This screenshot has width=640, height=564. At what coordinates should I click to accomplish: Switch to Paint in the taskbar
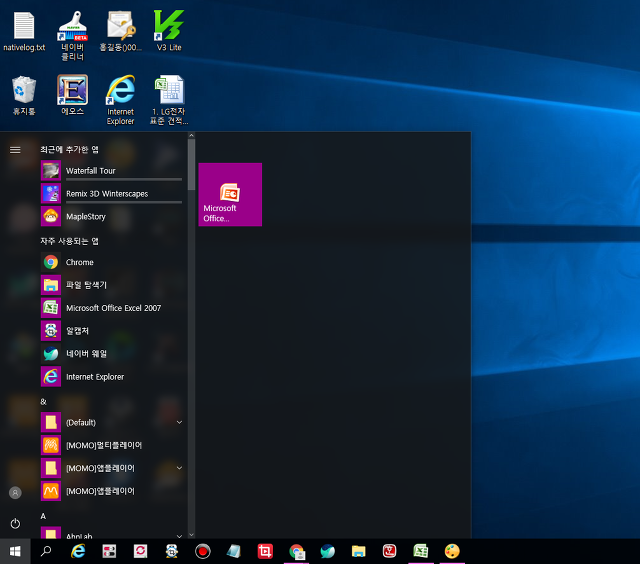(452, 551)
